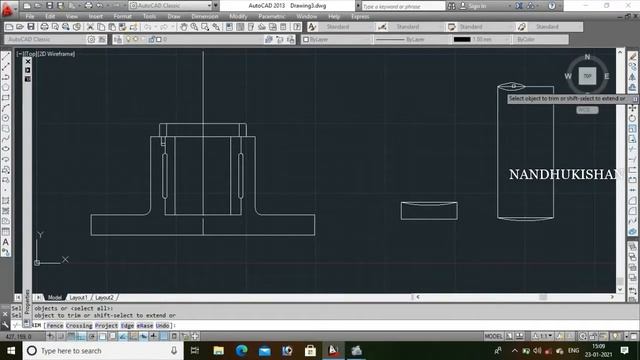Choose the eRase option in the command line
Viewport: 640px width, 360px height.
click(x=145, y=325)
